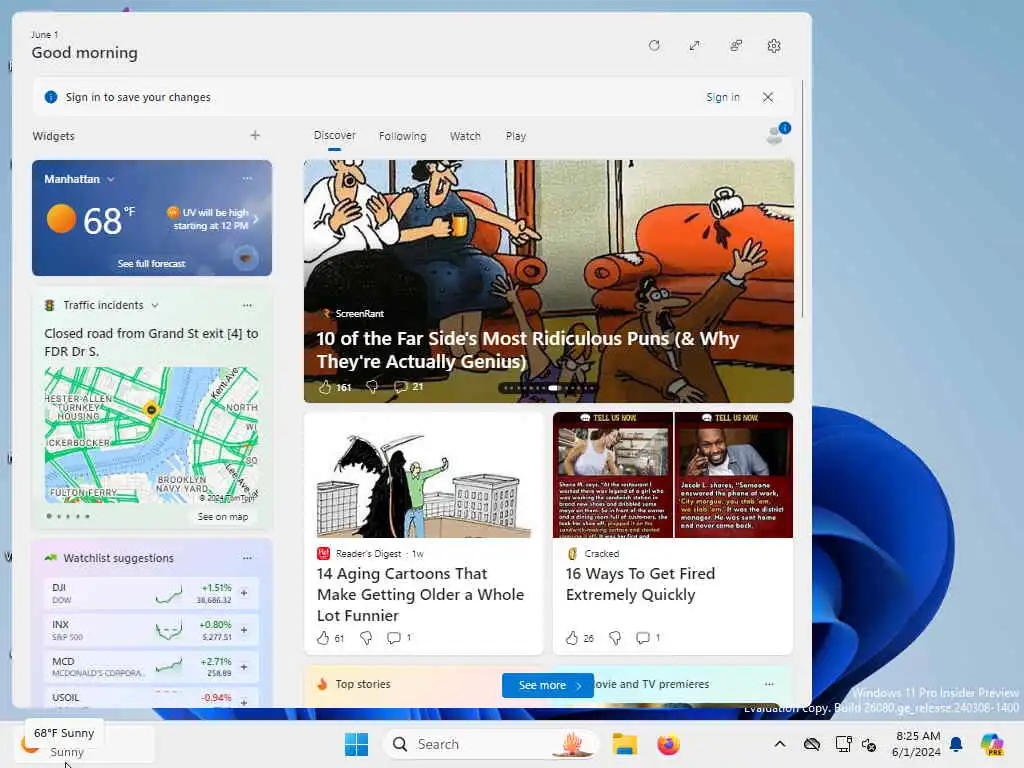Click the widgets board scrollbar
Screen dimensions: 1024x768
(x=802, y=199)
